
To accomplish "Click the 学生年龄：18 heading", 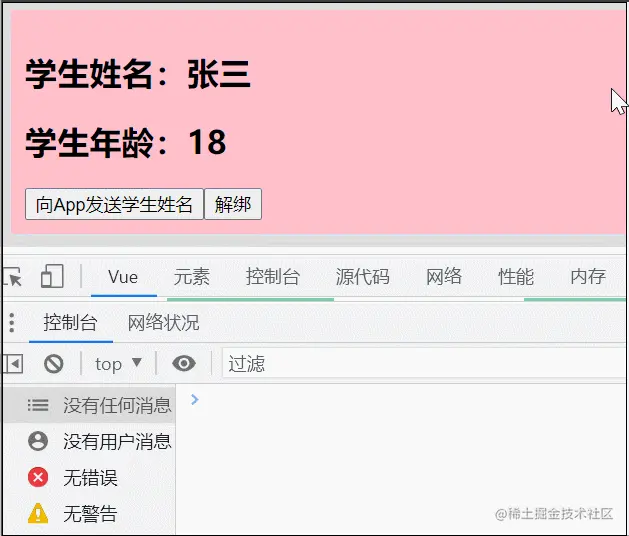I will (126, 142).
